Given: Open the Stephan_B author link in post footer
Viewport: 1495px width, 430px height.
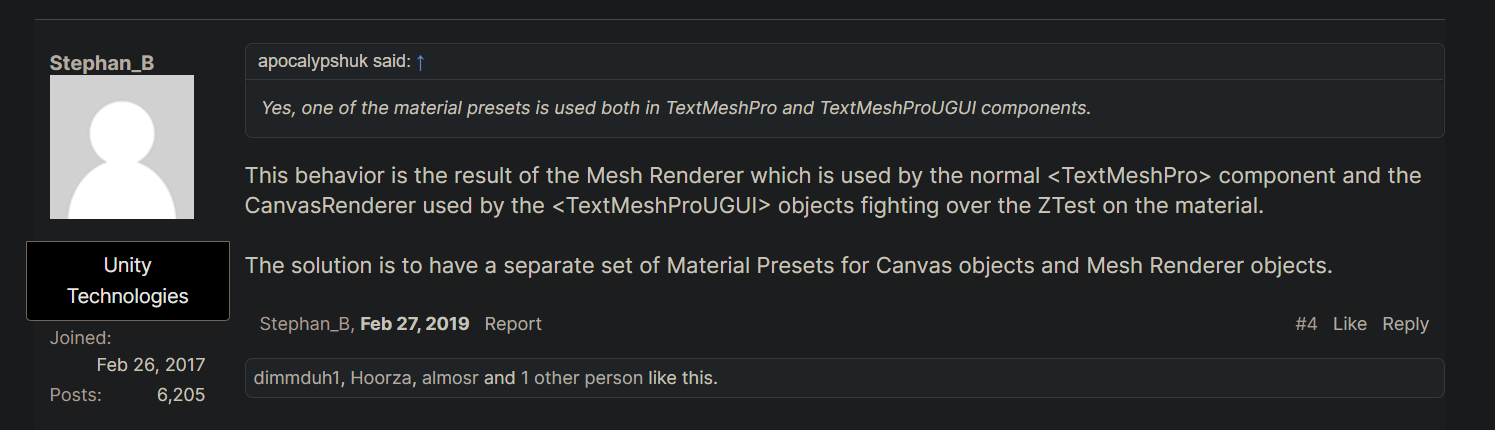Looking at the screenshot, I should (305, 324).
